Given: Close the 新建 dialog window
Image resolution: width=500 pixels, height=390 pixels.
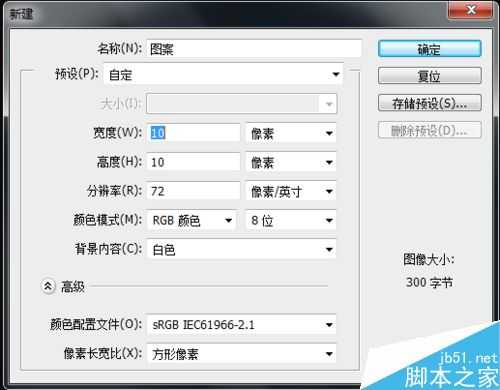Looking at the screenshot, I should pos(471,10).
